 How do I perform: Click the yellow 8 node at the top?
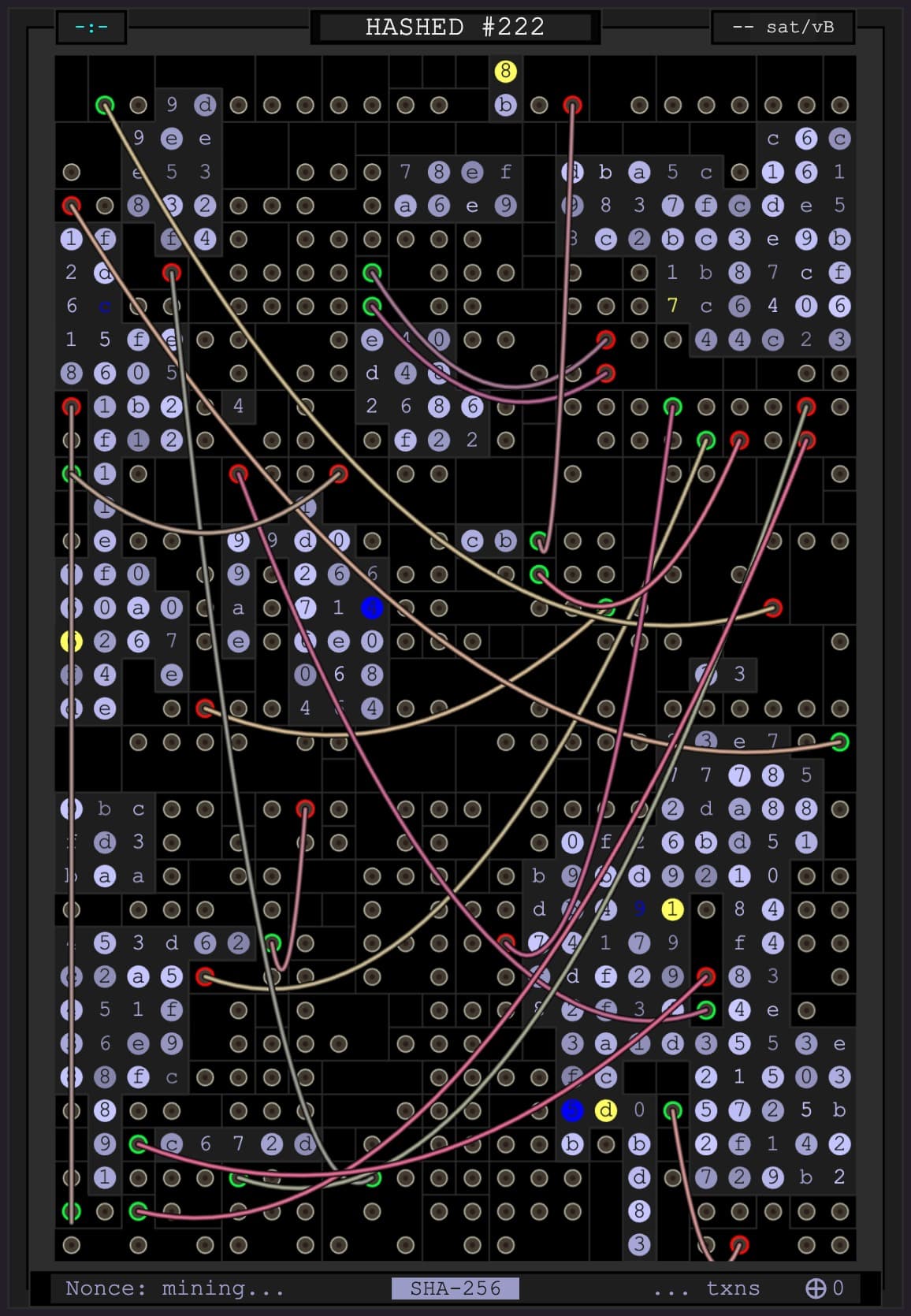pyautogui.click(x=505, y=71)
